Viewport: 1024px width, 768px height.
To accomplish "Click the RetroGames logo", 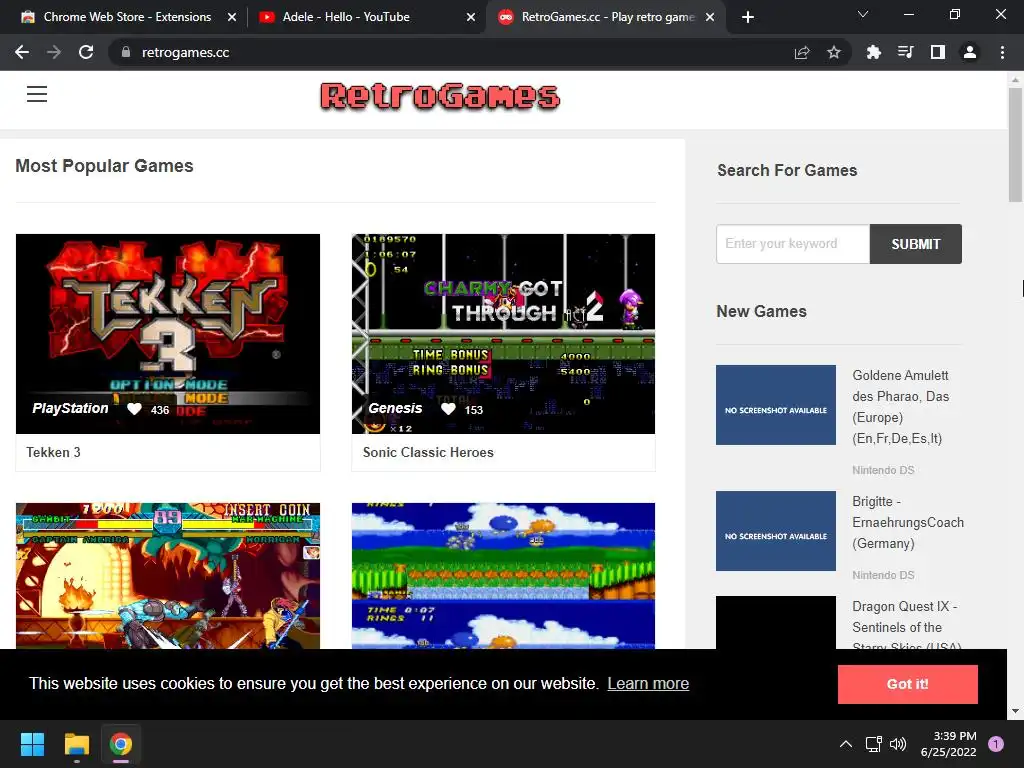I will coord(440,96).
